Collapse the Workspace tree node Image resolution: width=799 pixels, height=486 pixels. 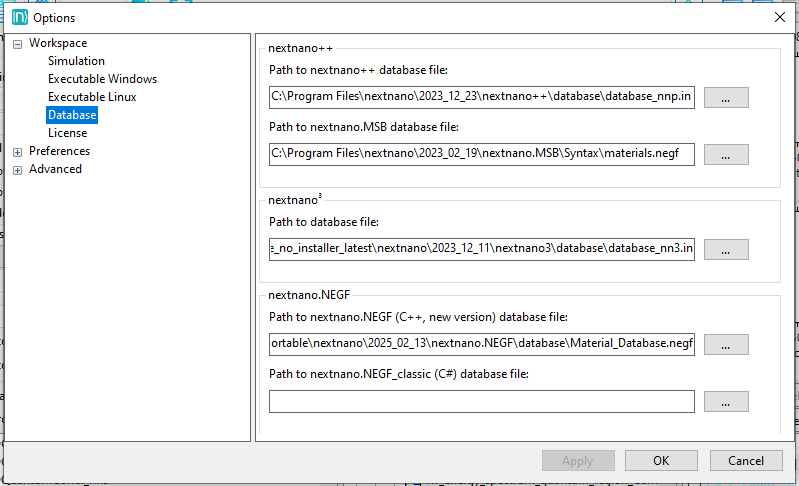18,44
